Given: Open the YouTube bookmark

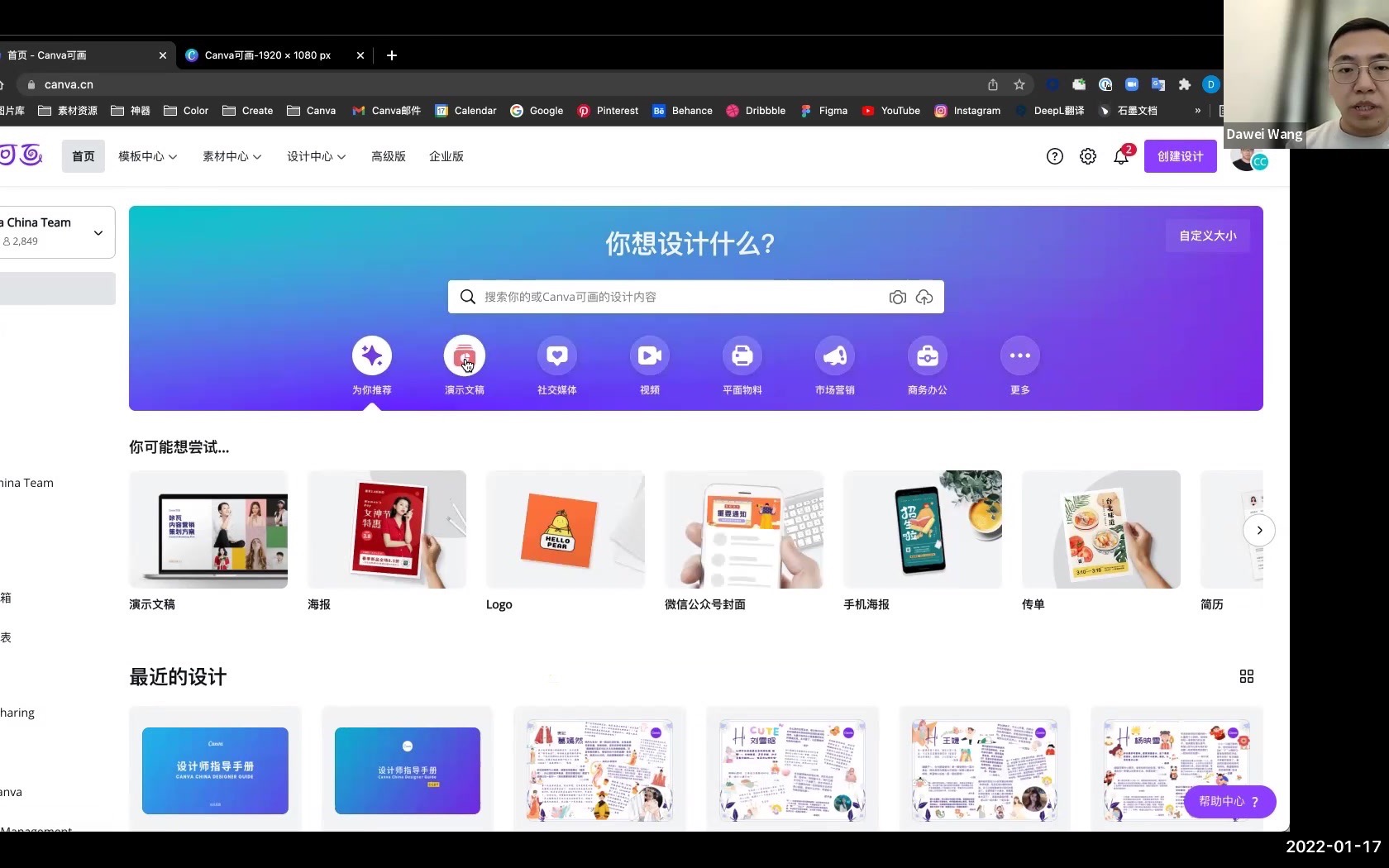Looking at the screenshot, I should [x=891, y=111].
